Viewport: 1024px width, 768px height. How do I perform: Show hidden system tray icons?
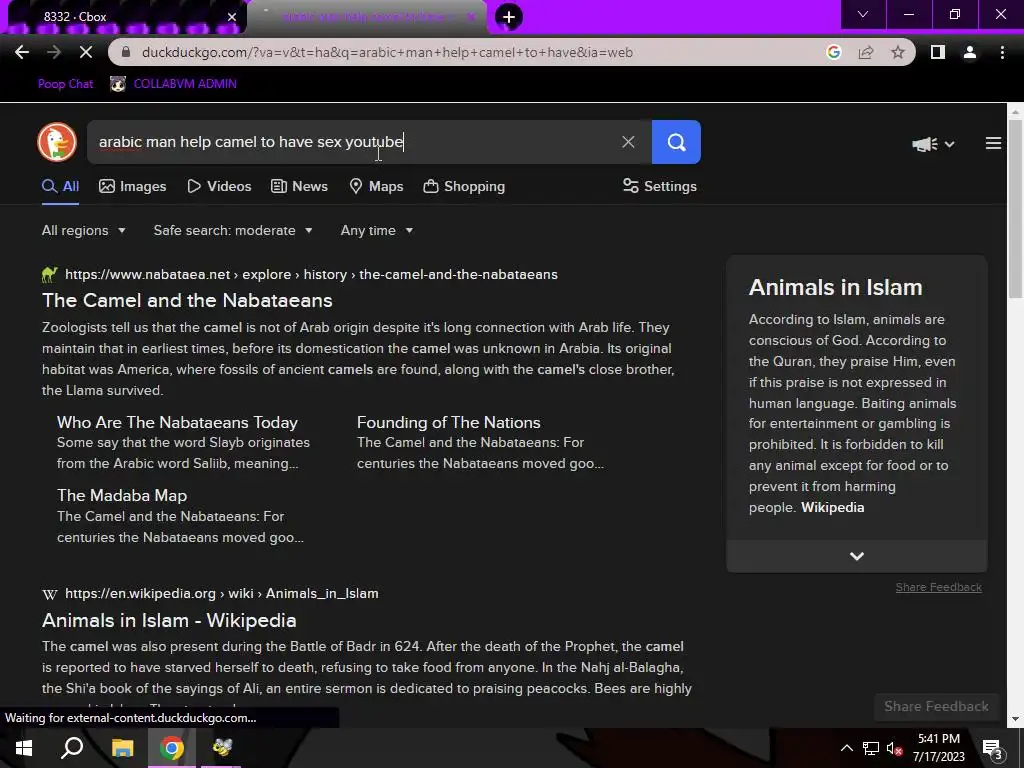coord(846,748)
